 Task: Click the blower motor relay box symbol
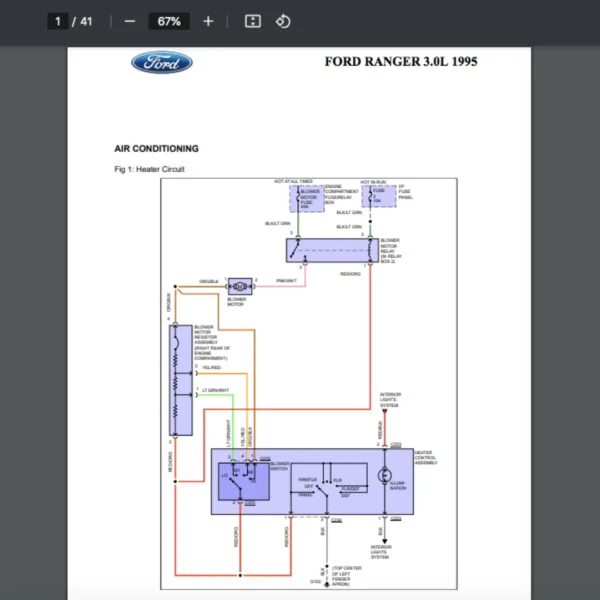point(332,250)
